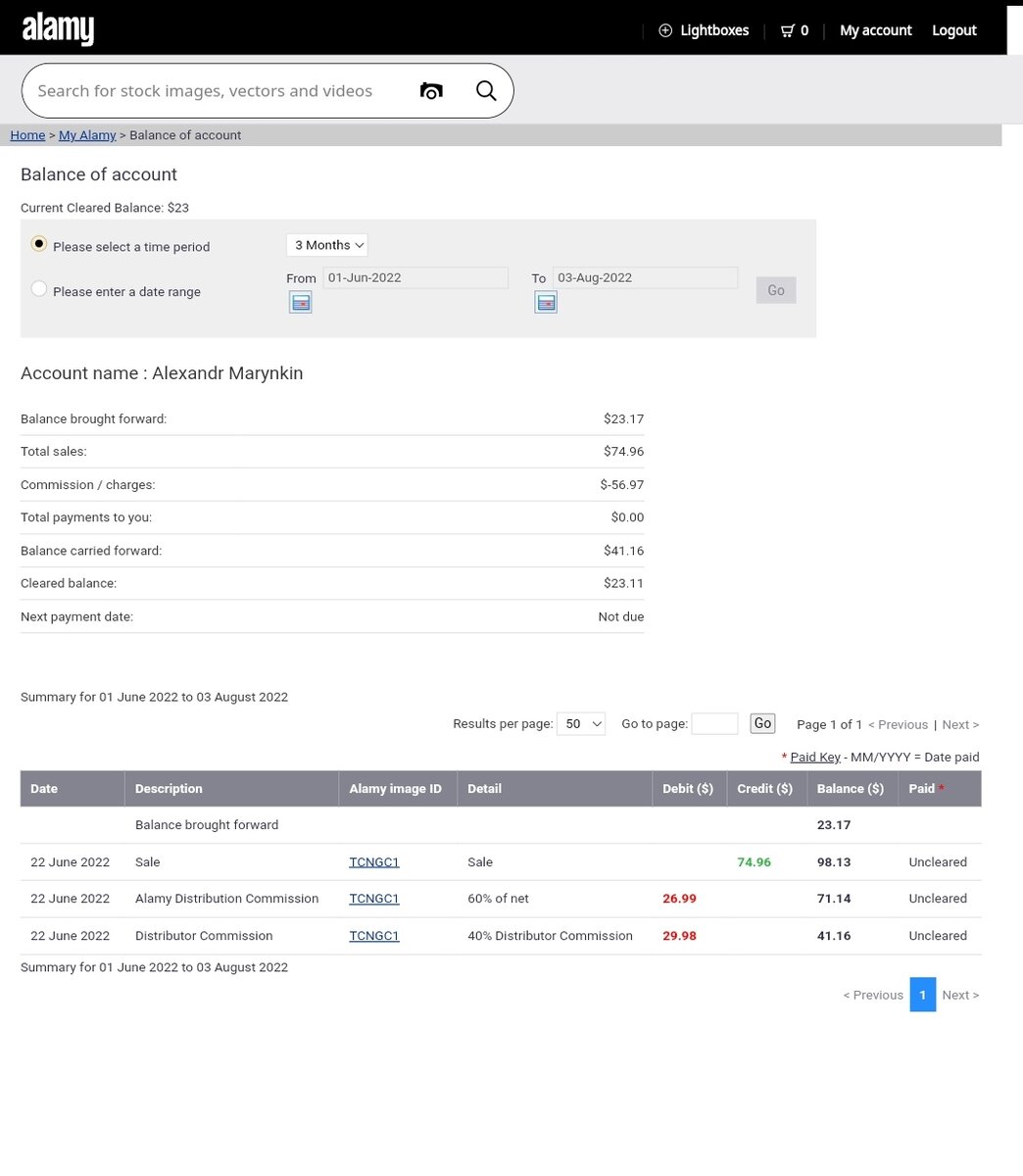Image resolution: width=1023 pixels, height=1176 pixels.
Task: Click the Balance ($) column header
Action: (x=851, y=789)
